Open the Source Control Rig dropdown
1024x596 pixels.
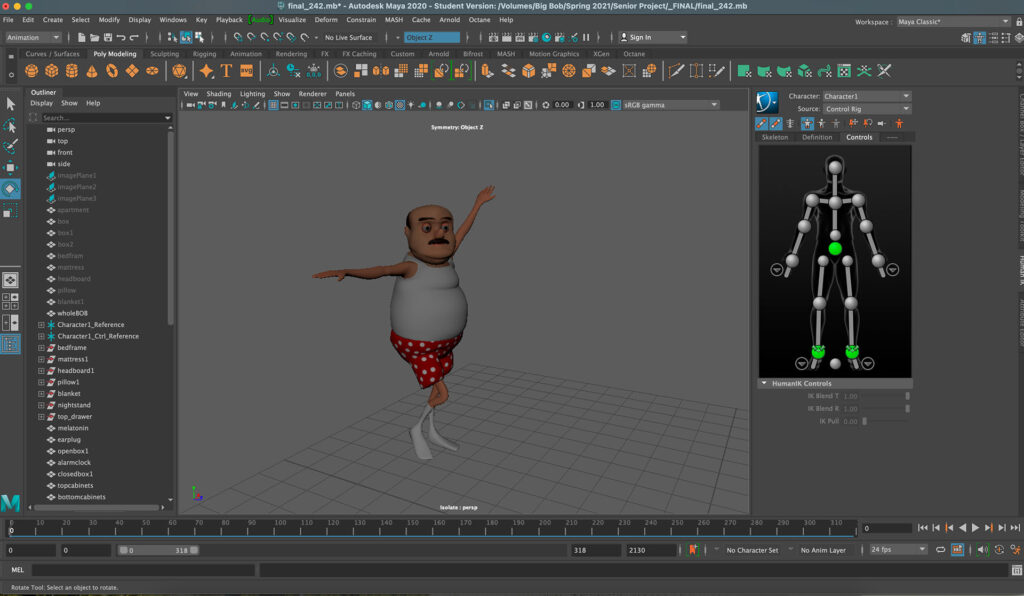click(866, 109)
